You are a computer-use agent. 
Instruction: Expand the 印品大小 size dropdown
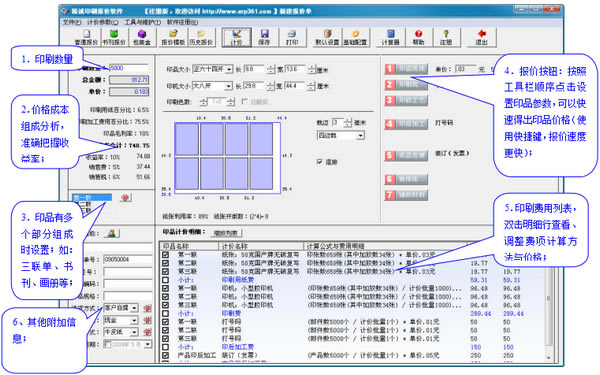[x=228, y=70]
